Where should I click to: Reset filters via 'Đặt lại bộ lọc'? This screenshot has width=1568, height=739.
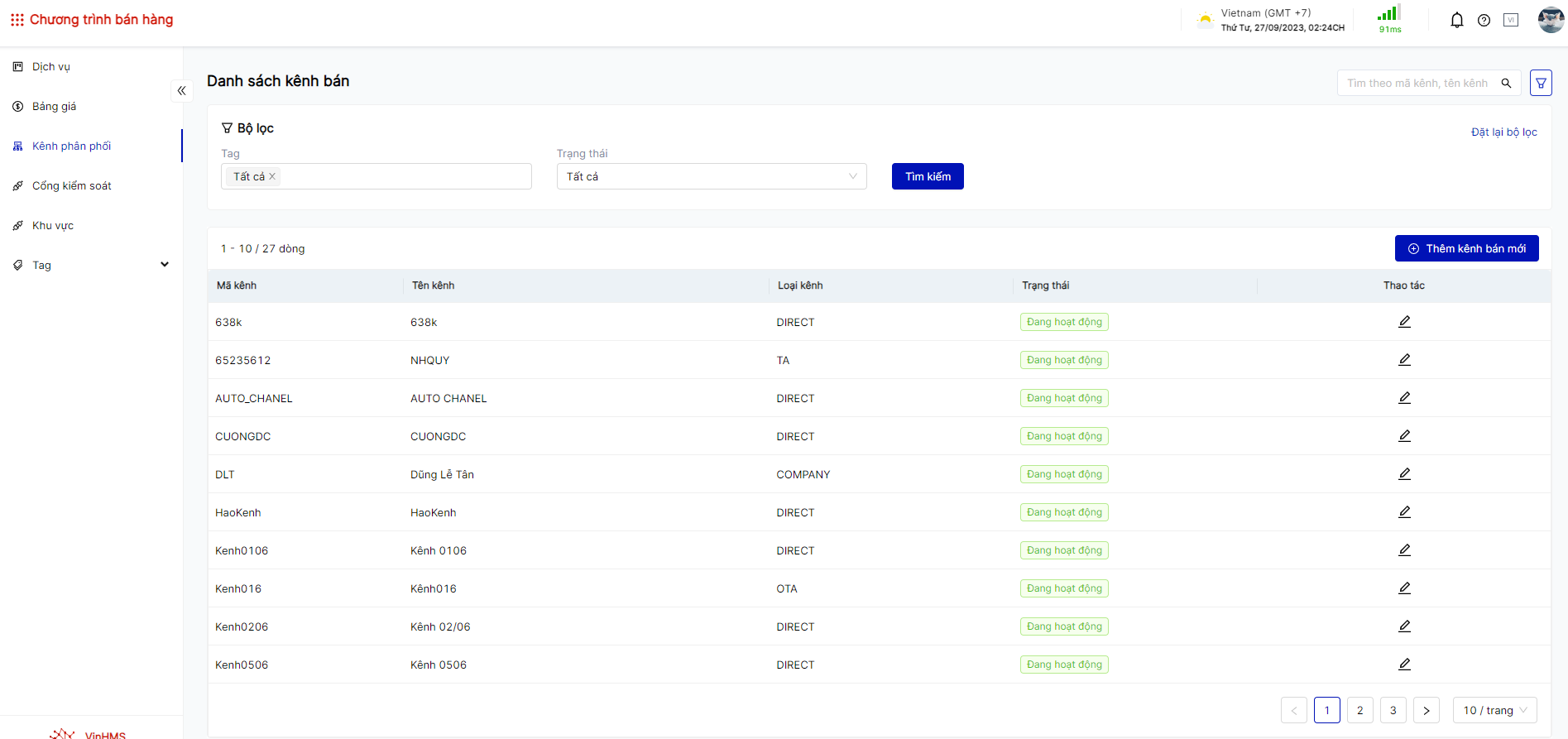1503,132
